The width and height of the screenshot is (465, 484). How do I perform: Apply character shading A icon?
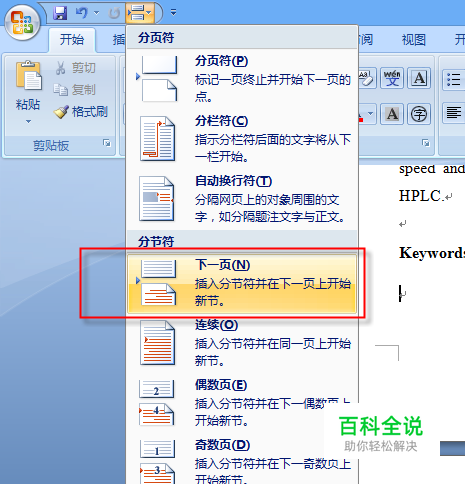392,114
